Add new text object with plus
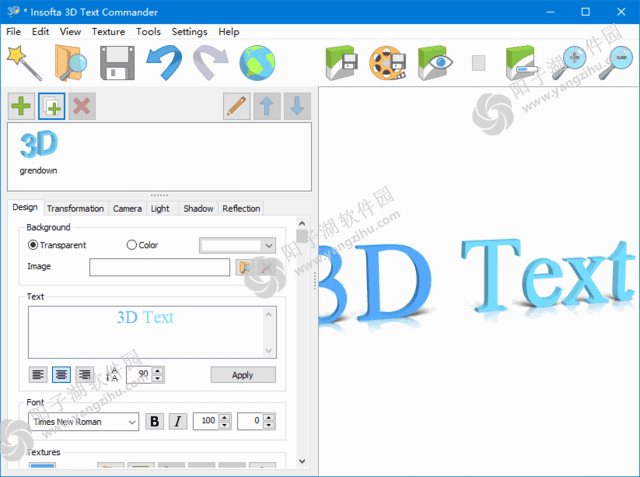 (x=21, y=106)
